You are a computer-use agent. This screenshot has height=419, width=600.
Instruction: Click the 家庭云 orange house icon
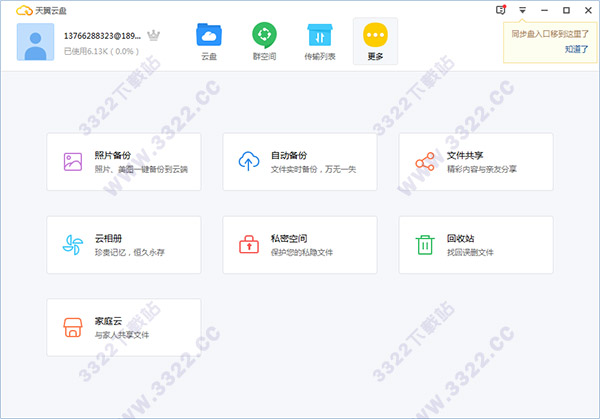(x=73, y=328)
